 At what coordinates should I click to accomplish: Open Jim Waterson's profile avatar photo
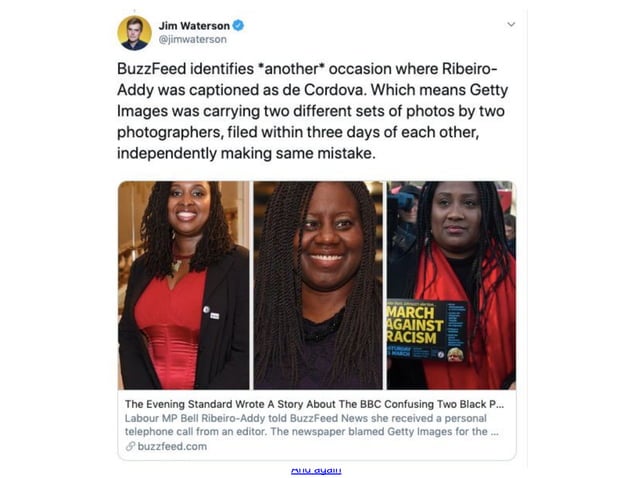point(134,33)
